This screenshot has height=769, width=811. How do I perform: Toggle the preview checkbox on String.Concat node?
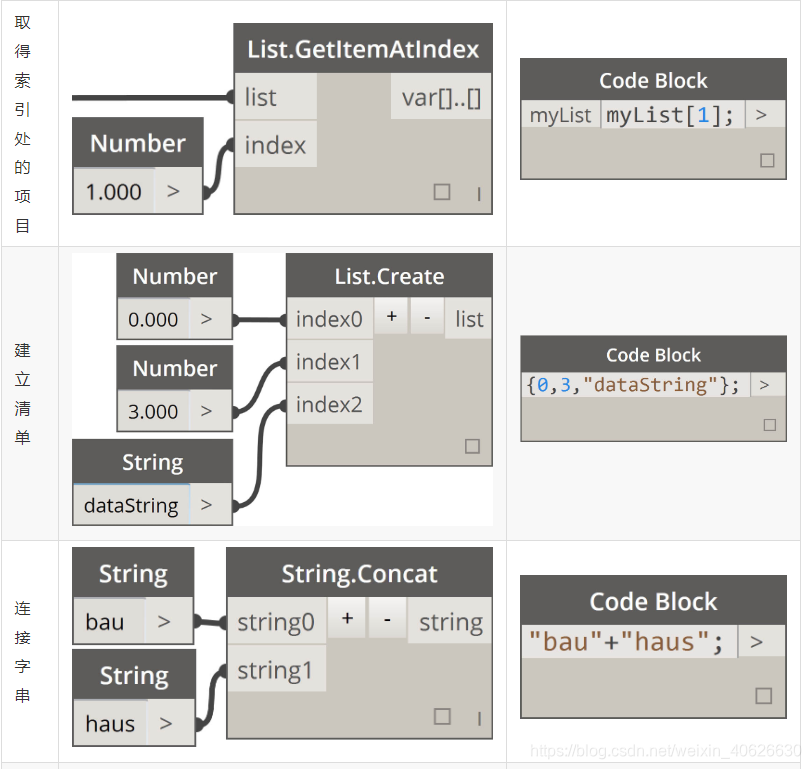click(x=442, y=717)
